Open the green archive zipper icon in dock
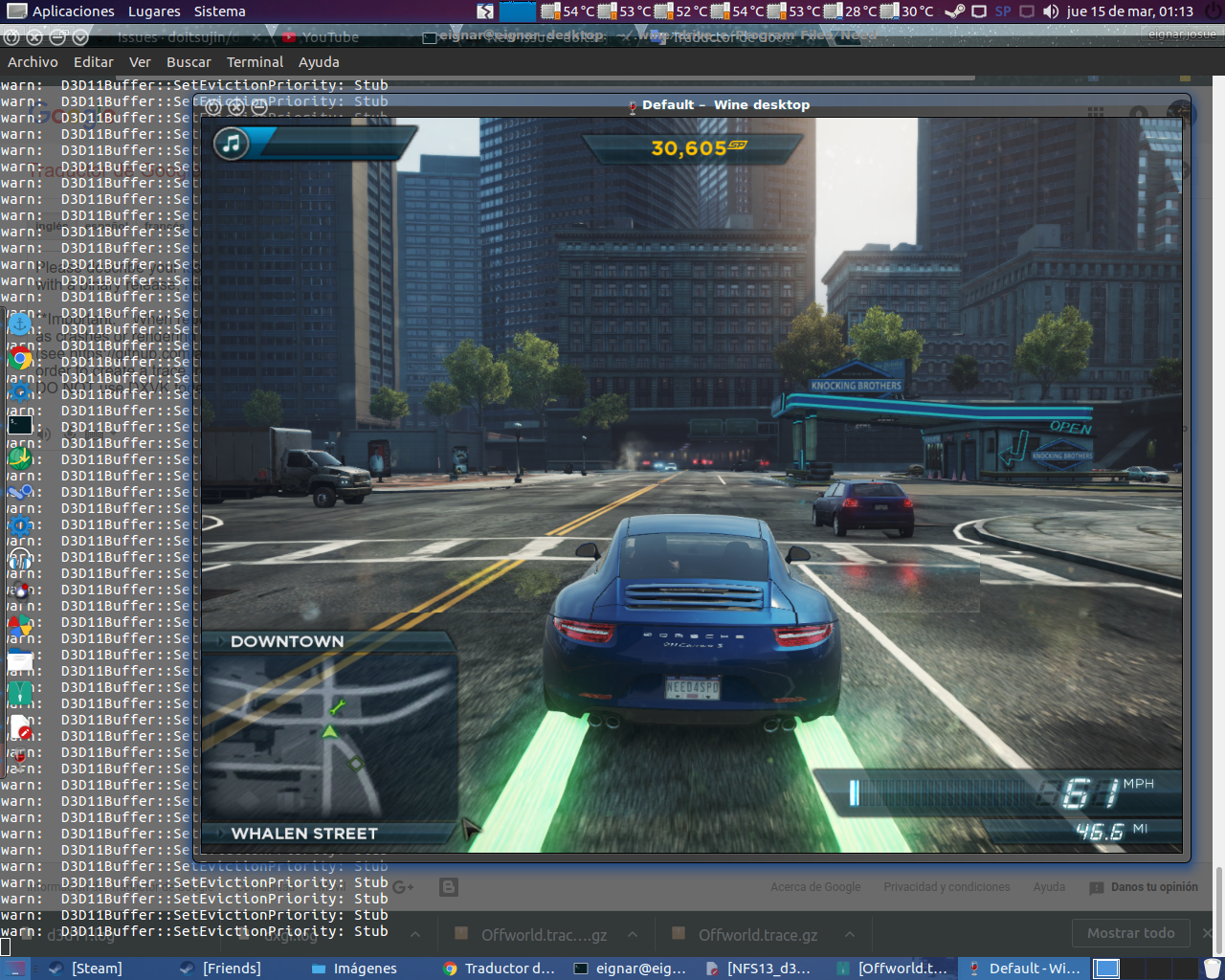1225x980 pixels. [x=20, y=693]
